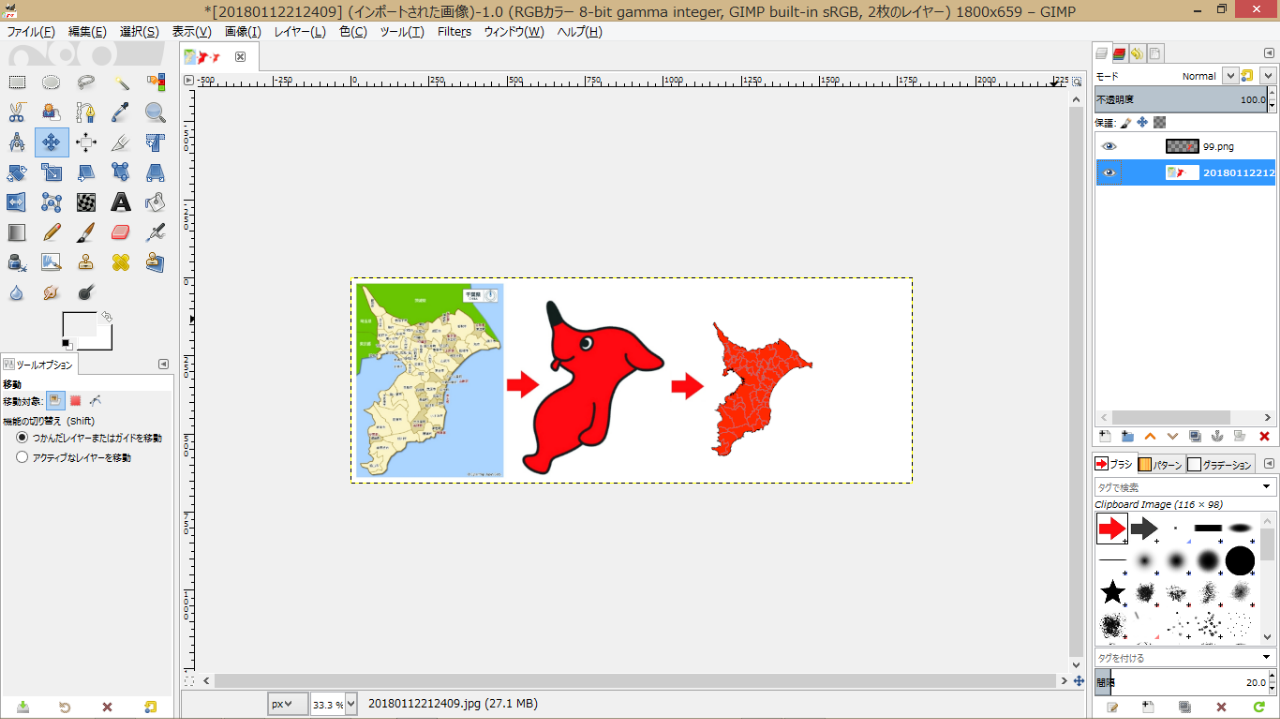Open the レイヤー(L) menu
Screen dimensions: 1280x719
pos(300,32)
